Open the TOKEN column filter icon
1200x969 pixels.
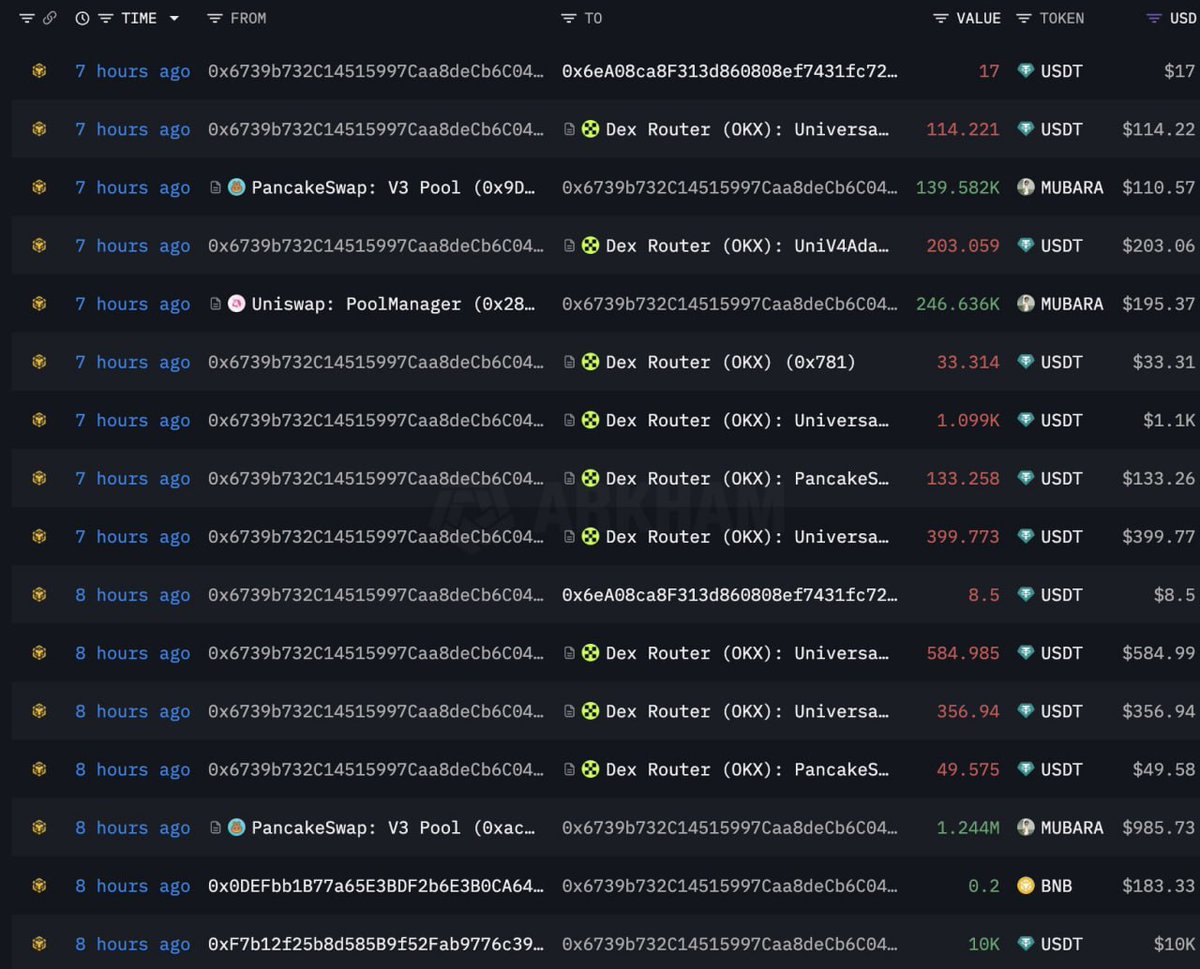1024,18
